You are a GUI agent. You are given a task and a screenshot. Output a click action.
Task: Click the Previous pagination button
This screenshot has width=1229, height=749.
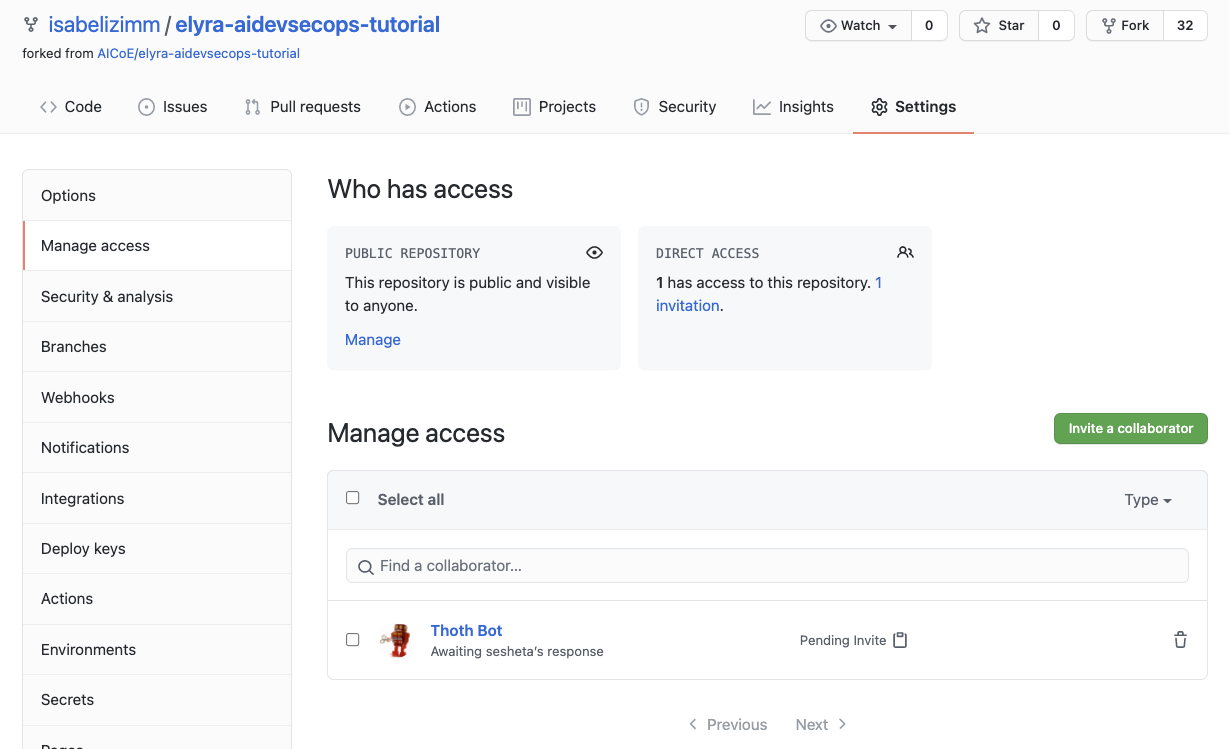tap(728, 725)
